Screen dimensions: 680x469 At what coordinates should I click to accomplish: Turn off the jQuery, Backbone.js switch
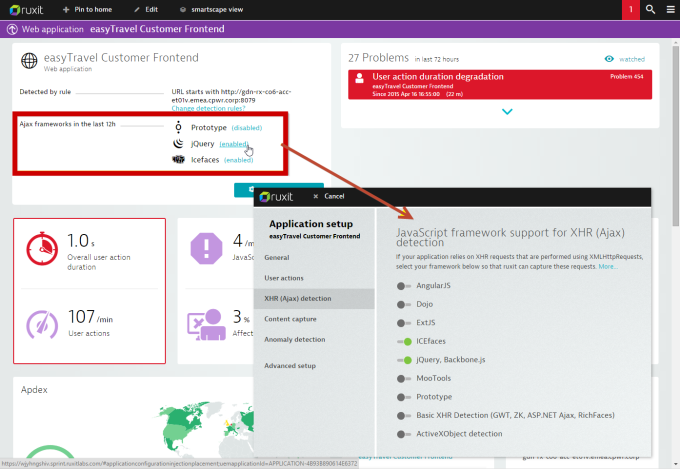coord(404,360)
